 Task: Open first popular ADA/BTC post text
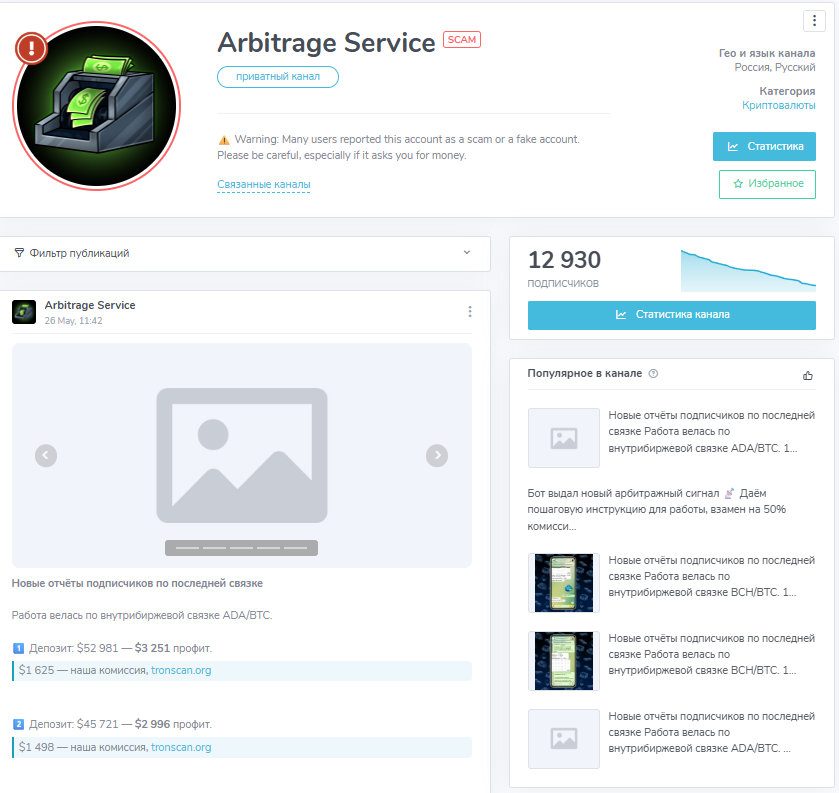[x=712, y=432]
